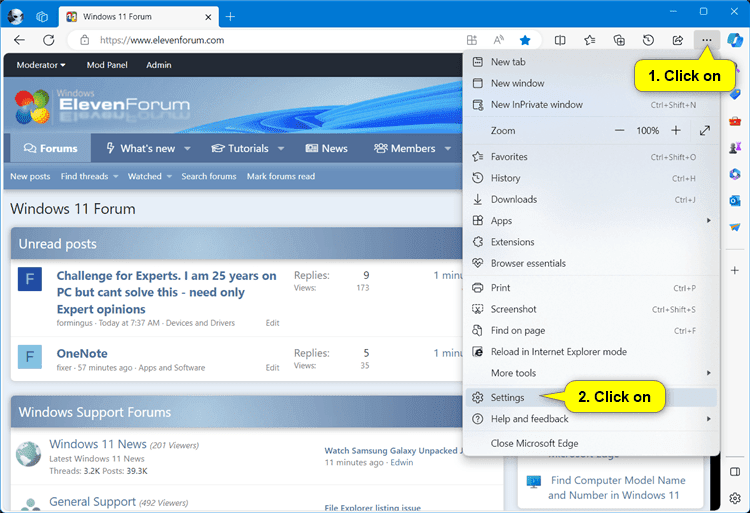Open the Forums navigation tab

[51, 149]
